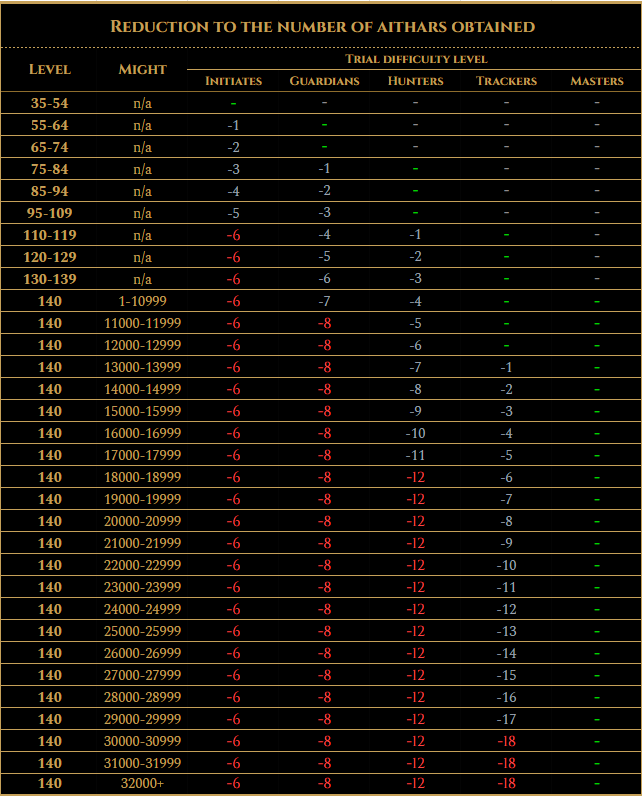This screenshot has height=796, width=642.
Task: Click the might cell '19000-19999'
Action: click(x=143, y=499)
